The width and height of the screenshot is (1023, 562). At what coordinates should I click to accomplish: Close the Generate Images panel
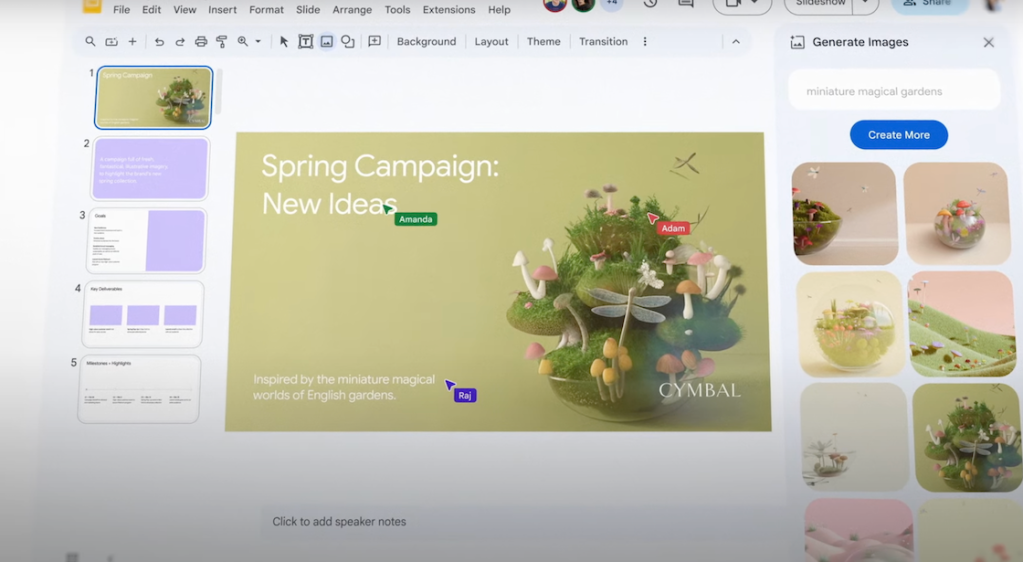(988, 43)
